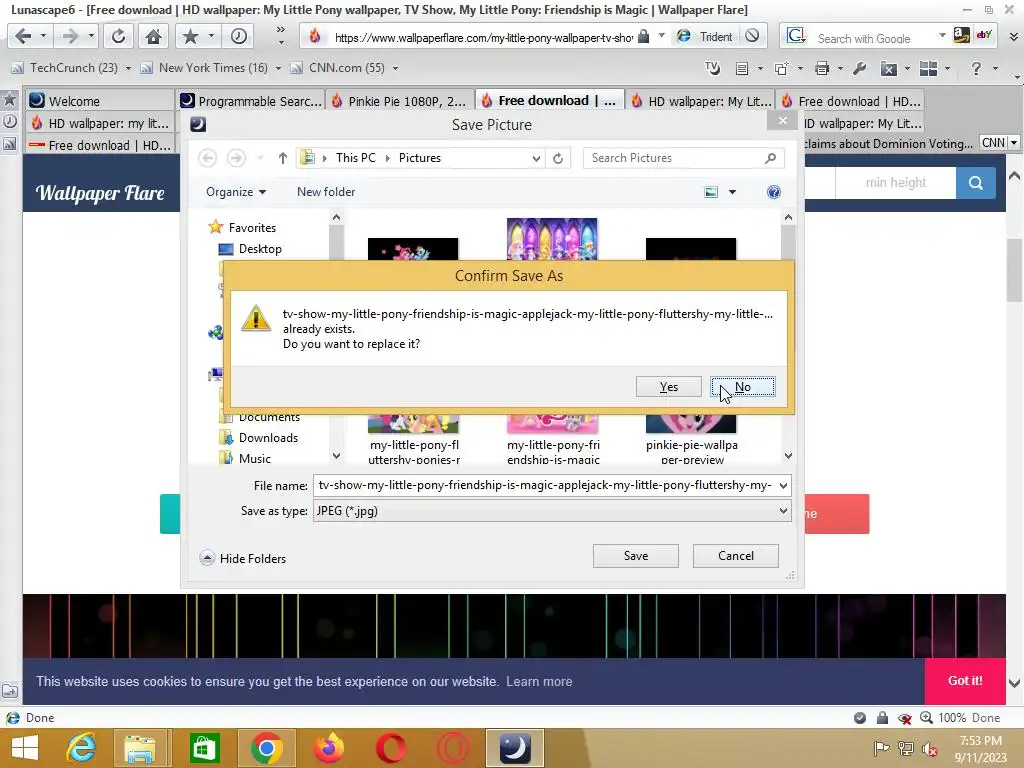The width and height of the screenshot is (1024, 768).
Task: Open the TechCrunch (23) feed dropdown arrow
Action: tap(128, 68)
